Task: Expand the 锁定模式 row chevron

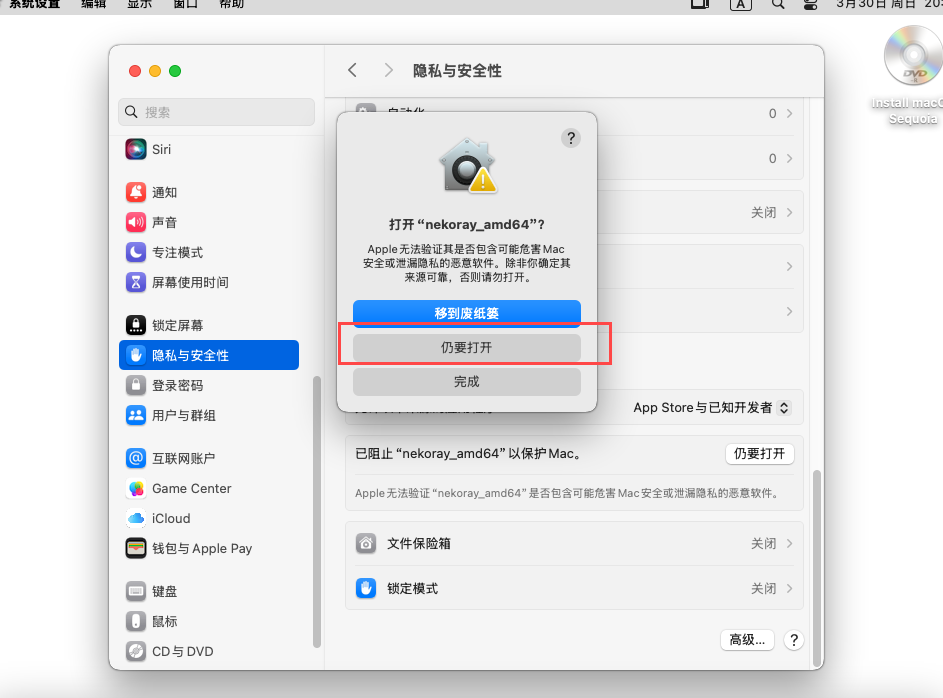Action: pos(790,588)
